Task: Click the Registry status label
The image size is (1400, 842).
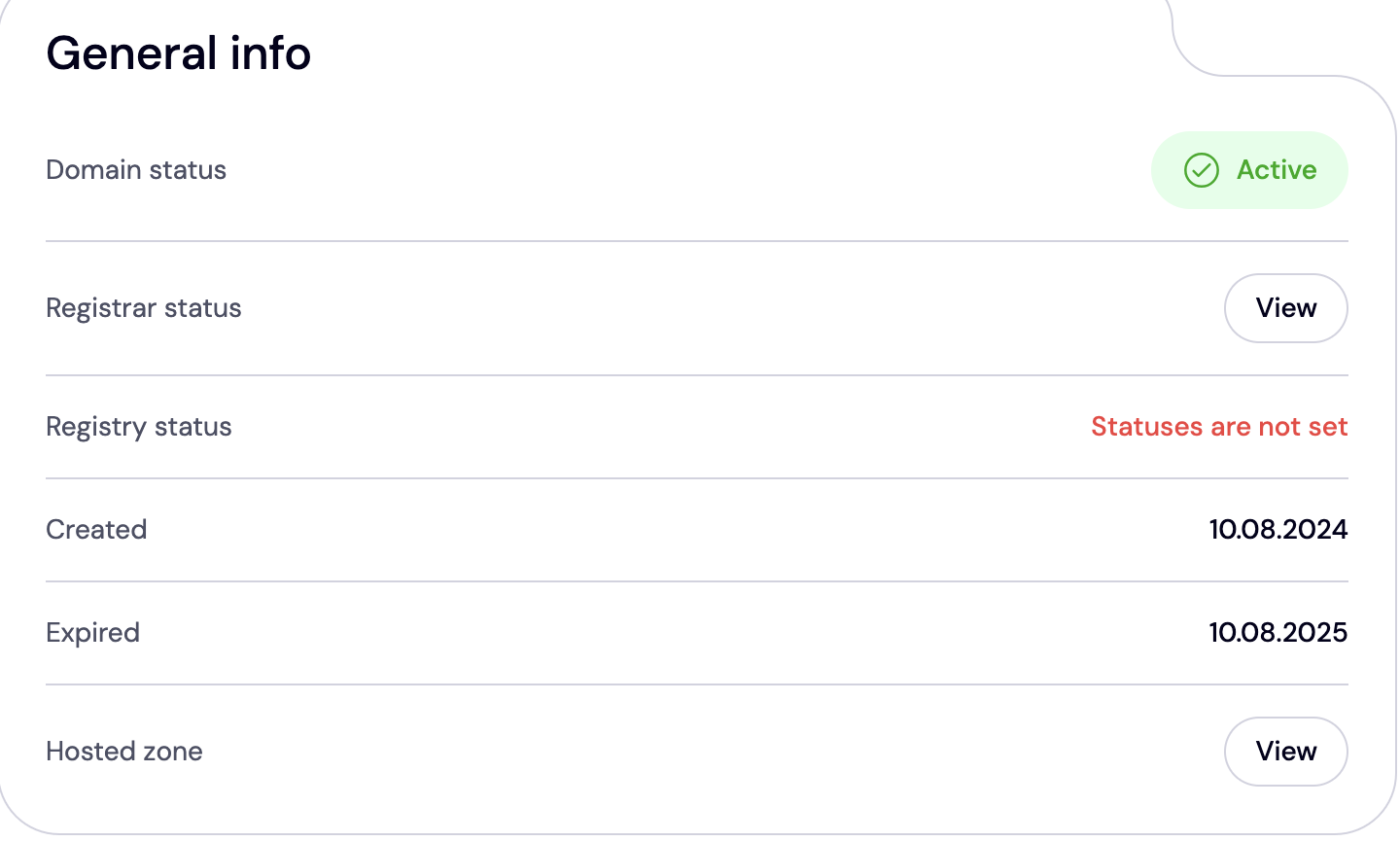Action: pos(139,427)
